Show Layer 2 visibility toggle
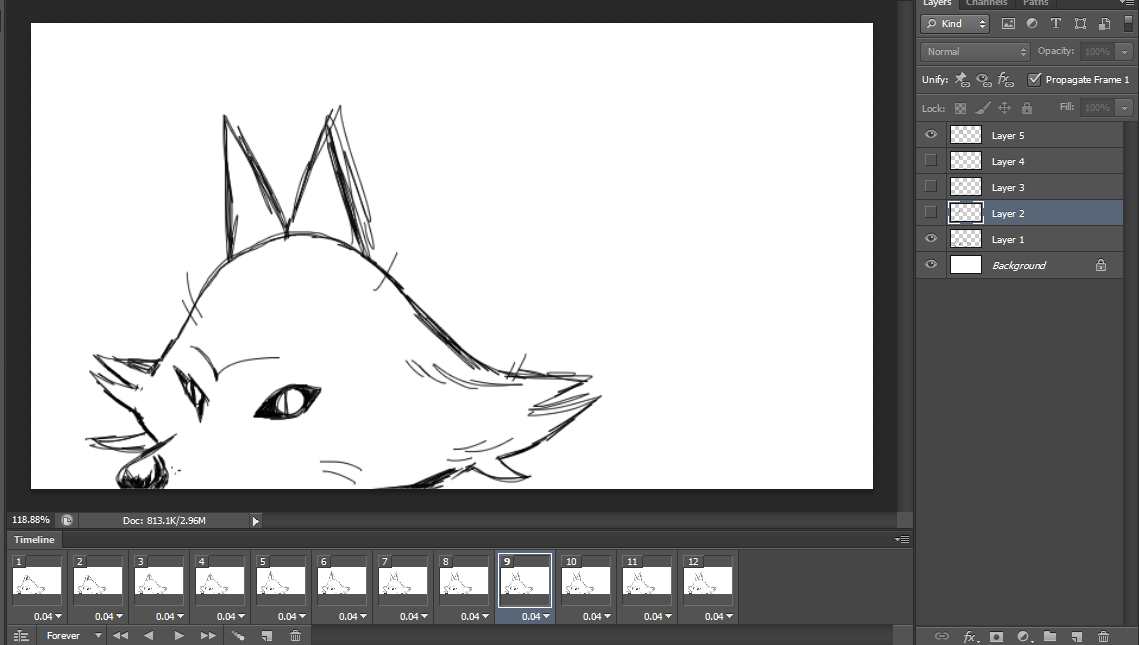Viewport: 1139px width, 645px height. [931, 213]
